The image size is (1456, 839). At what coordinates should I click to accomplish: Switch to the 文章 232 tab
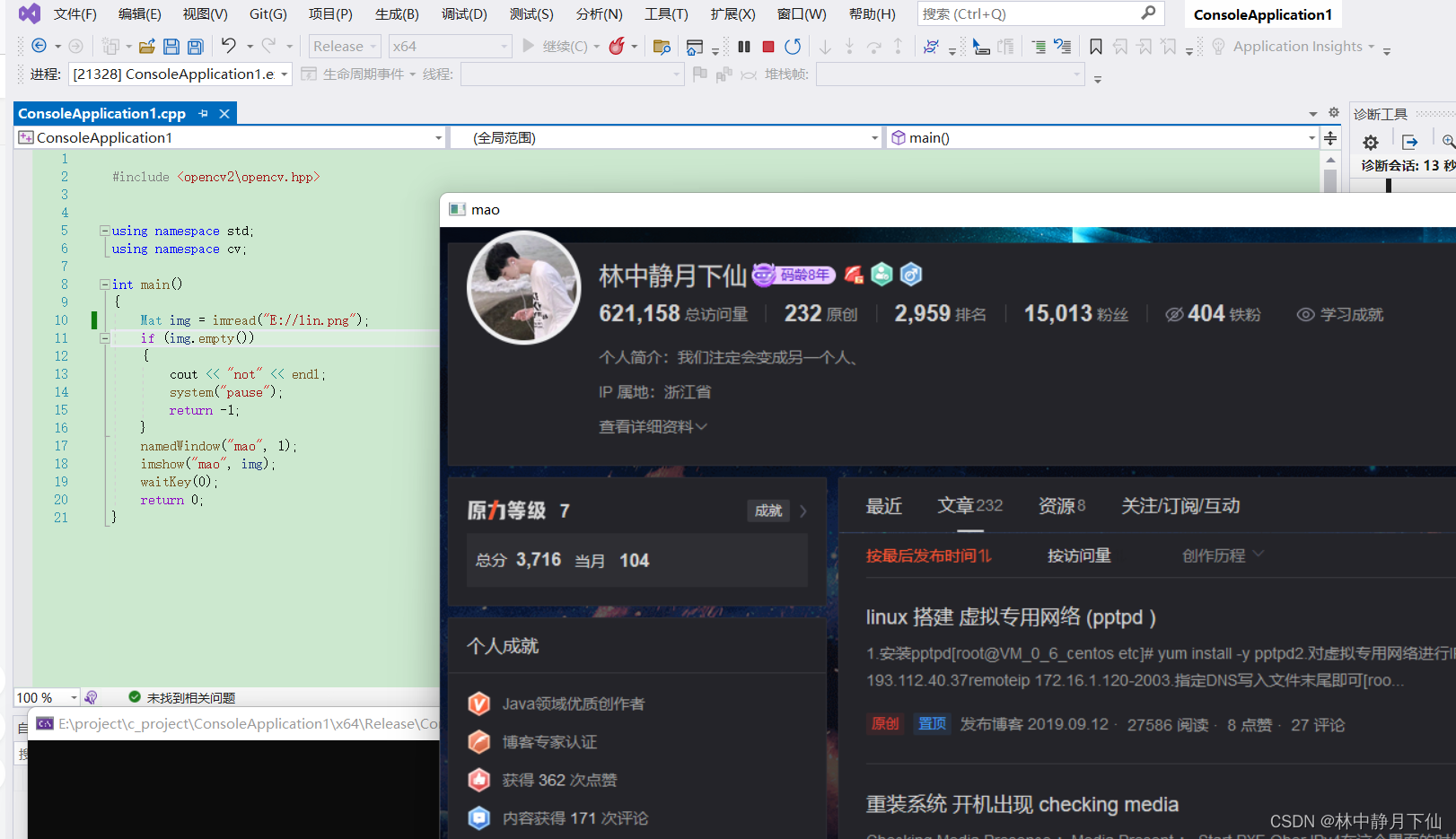(x=969, y=505)
